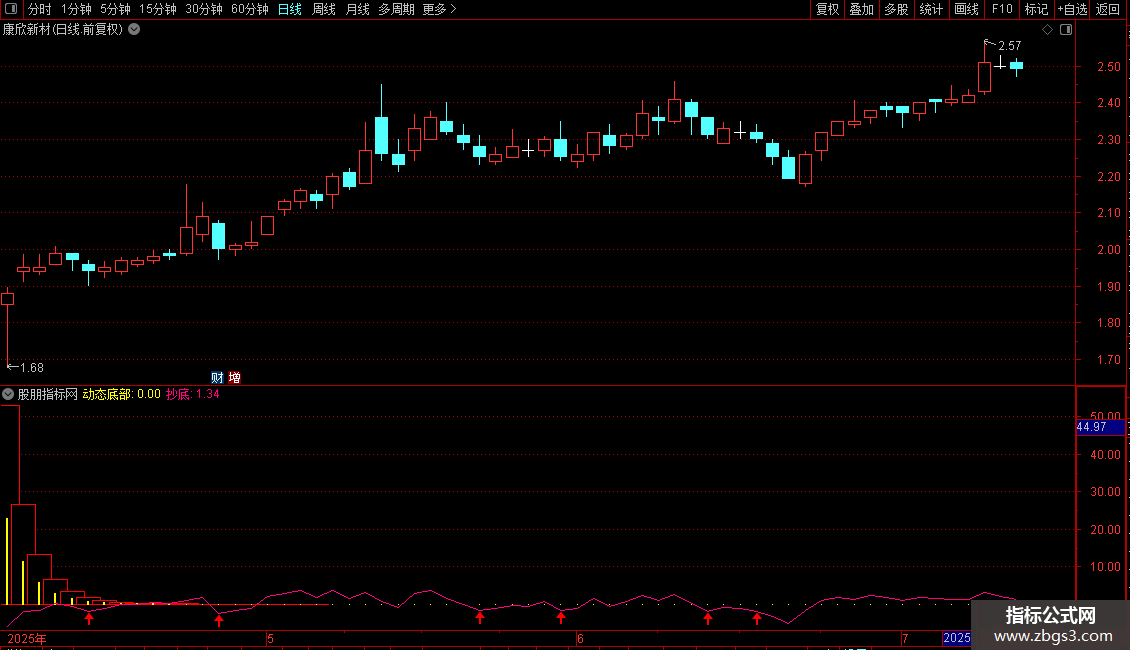Switch to 周线 weekly chart
The image size is (1130, 650).
coord(324,9)
